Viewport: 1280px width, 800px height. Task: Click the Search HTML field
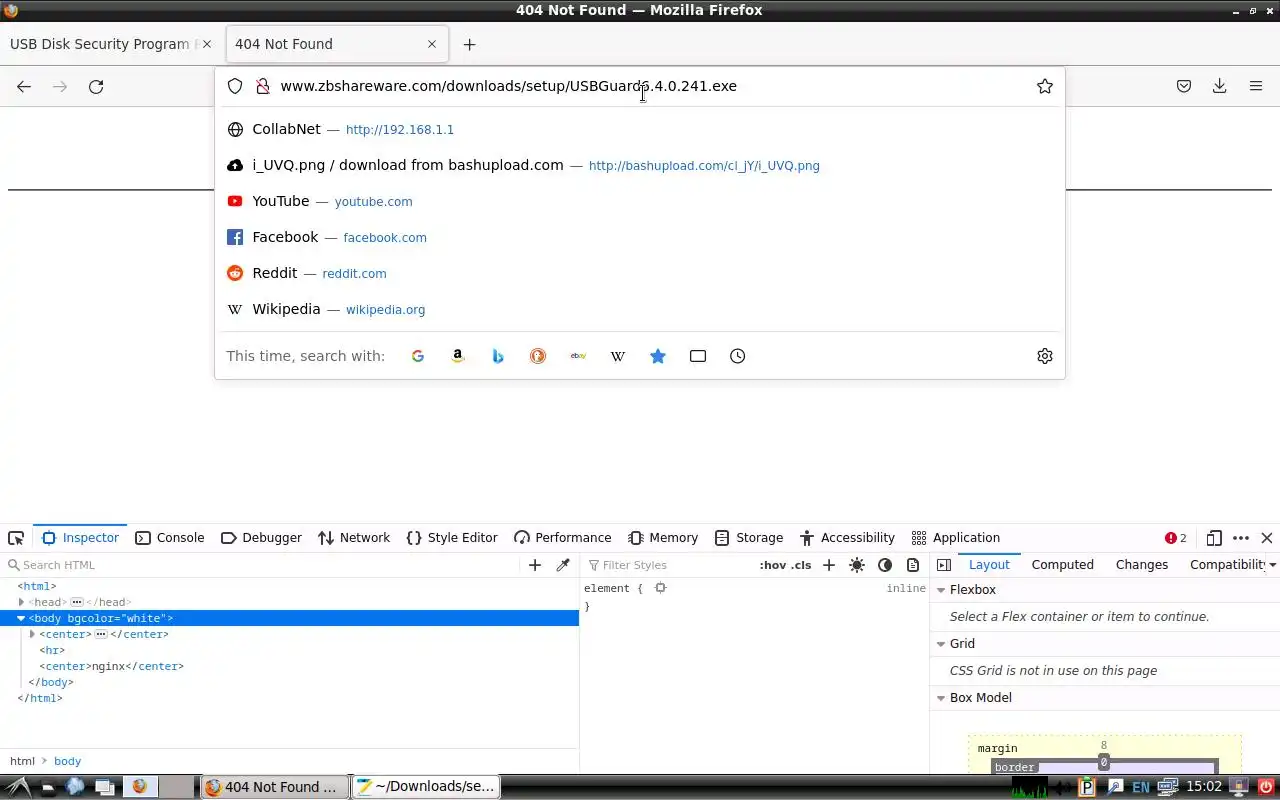coord(265,565)
